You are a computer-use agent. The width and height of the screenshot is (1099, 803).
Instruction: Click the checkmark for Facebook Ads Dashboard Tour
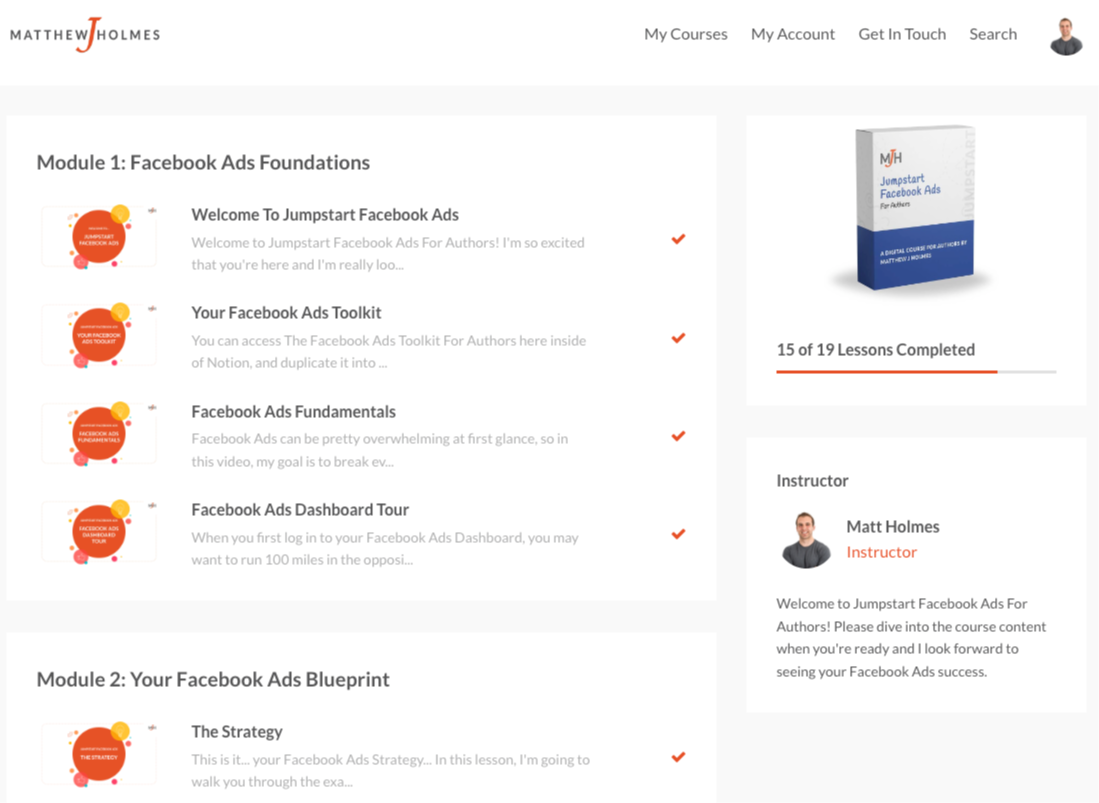tap(678, 534)
